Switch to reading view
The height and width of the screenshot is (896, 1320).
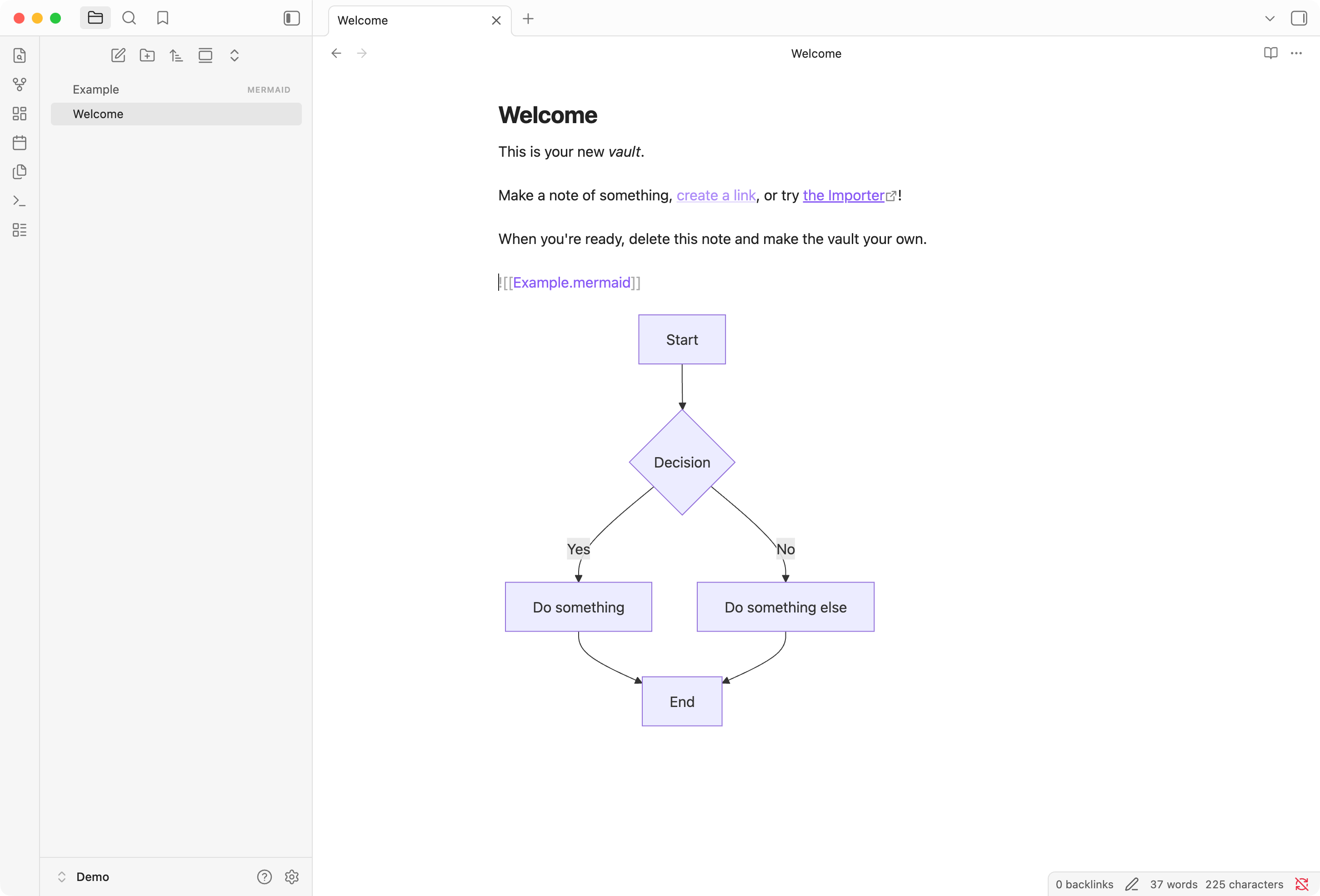(x=1270, y=53)
